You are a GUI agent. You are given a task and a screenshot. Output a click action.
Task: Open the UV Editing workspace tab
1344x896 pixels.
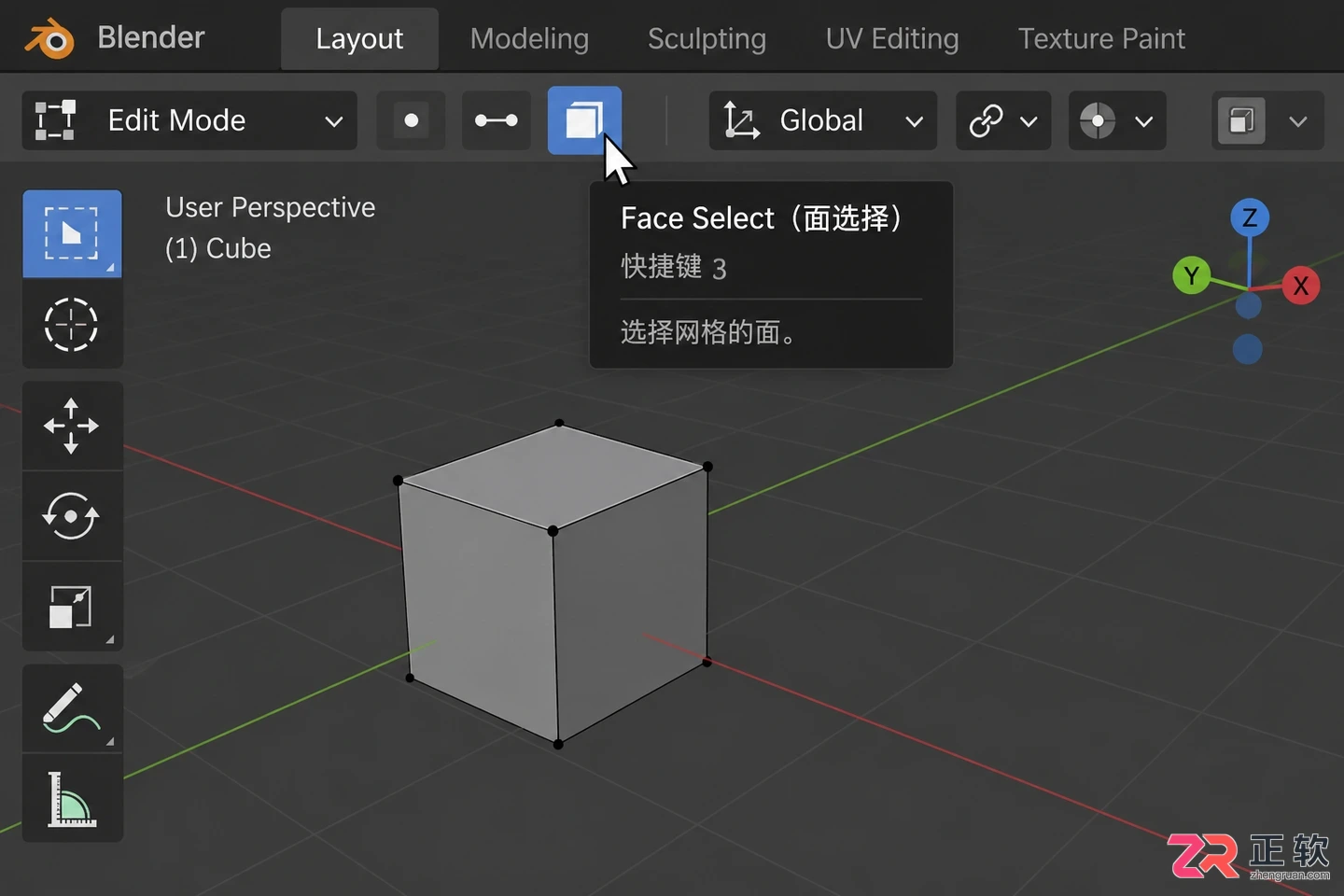pos(892,39)
